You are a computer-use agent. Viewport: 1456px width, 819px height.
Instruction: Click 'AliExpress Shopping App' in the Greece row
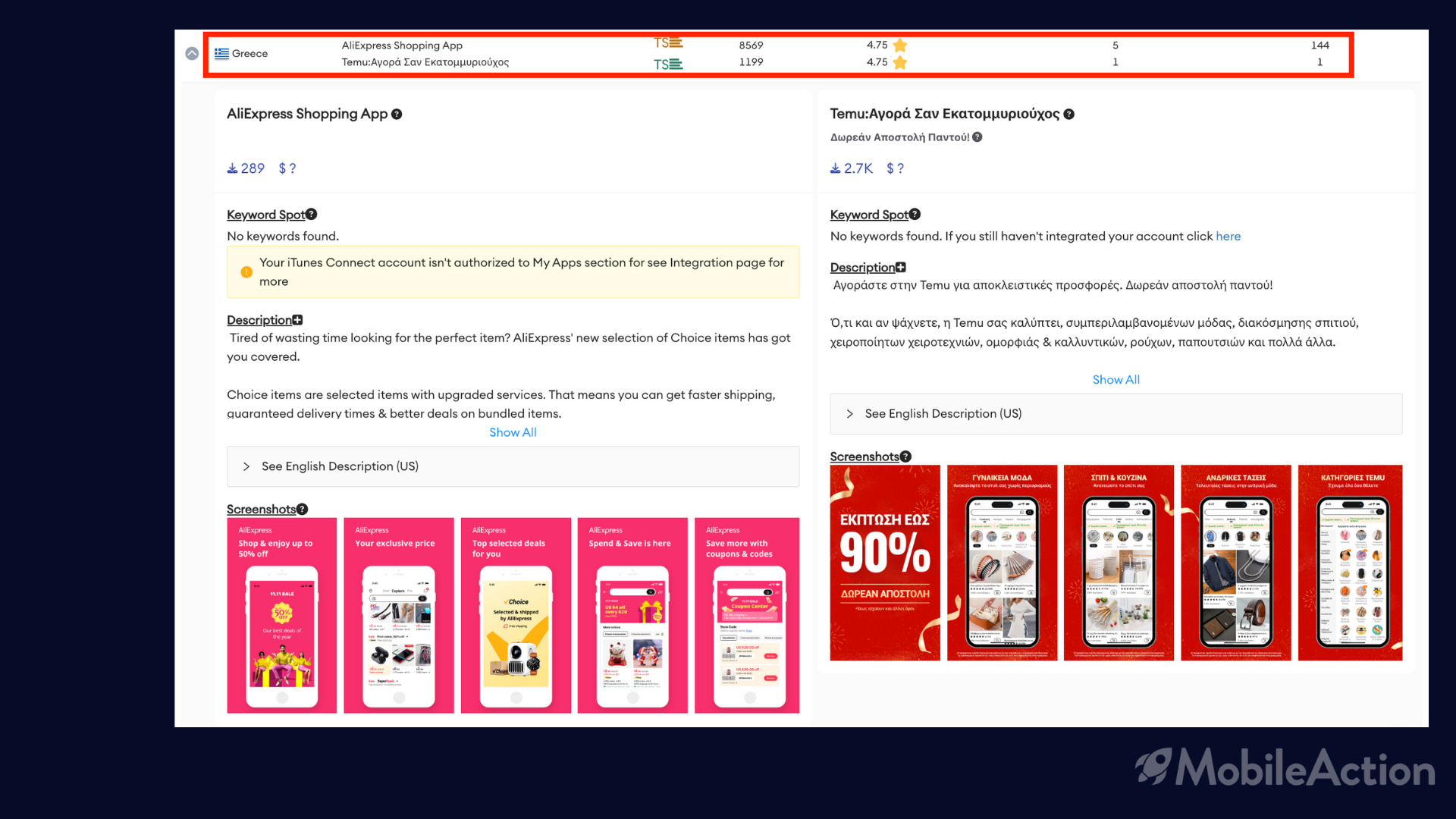(x=402, y=45)
